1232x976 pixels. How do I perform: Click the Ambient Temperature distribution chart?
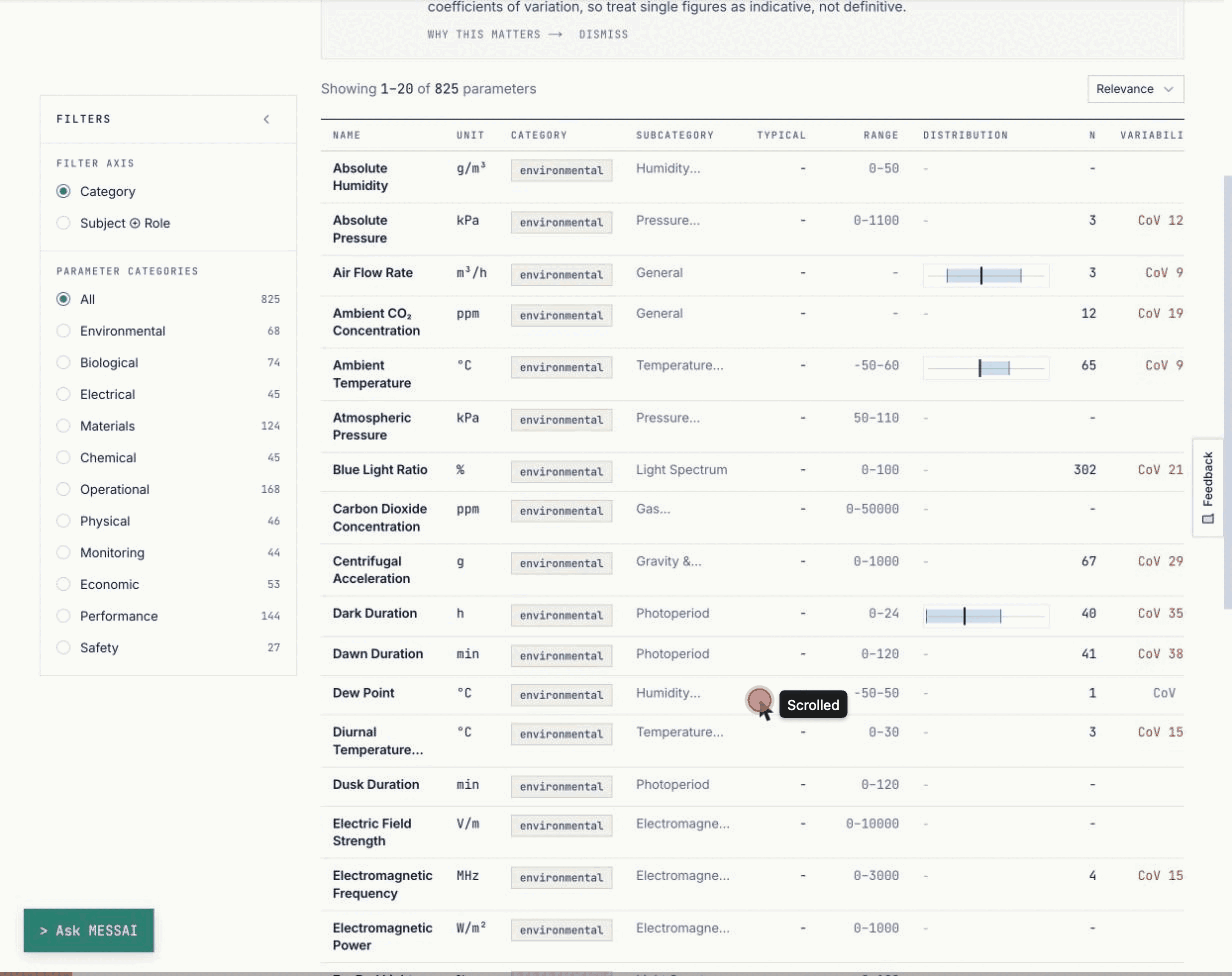click(x=986, y=368)
